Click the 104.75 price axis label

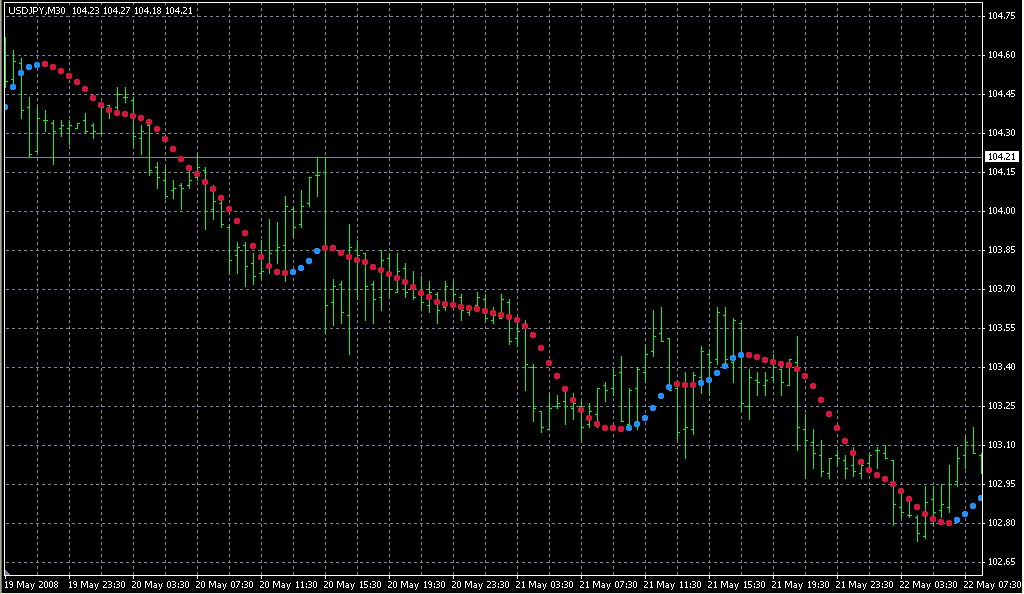point(1001,16)
